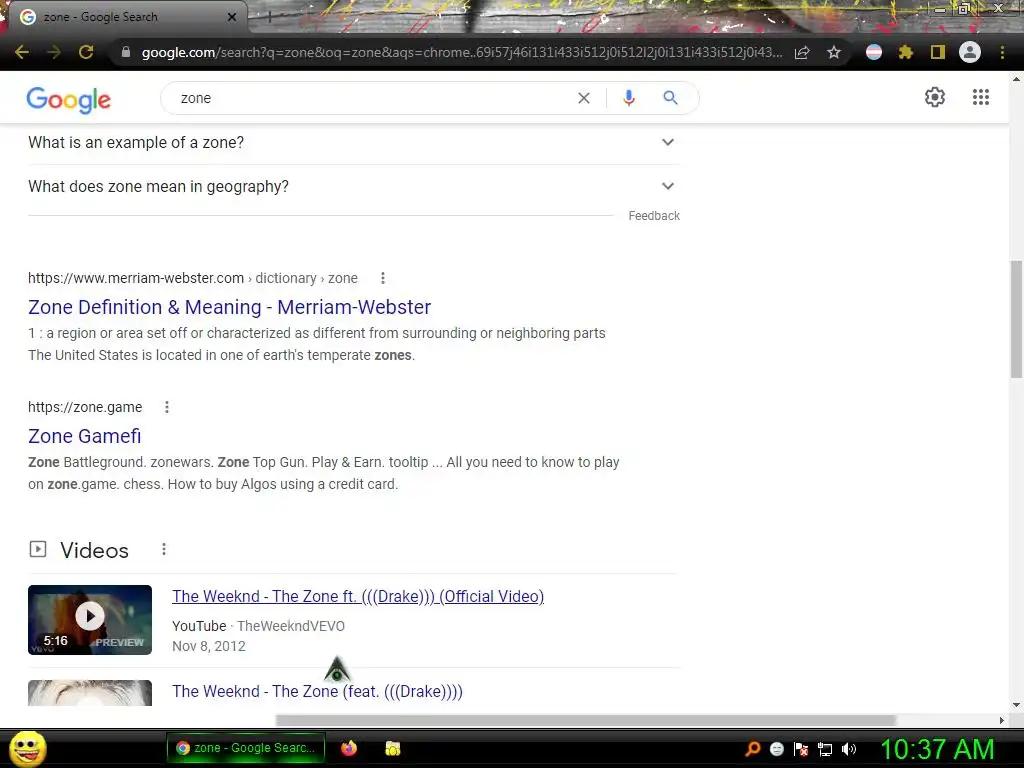Click the scroll-right arrow at the bottom
Image resolution: width=1024 pixels, height=768 pixels.
coord(1002,720)
